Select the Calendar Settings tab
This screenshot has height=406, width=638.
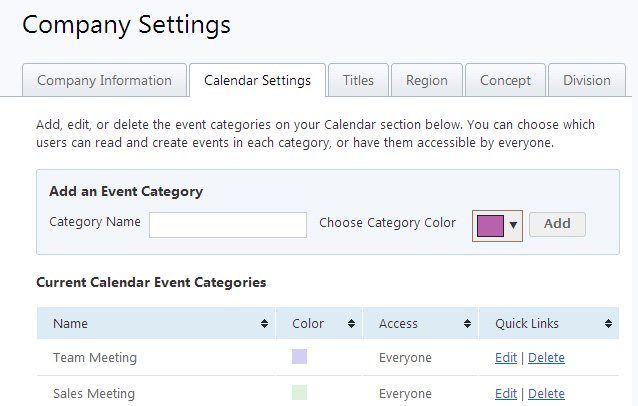[257, 81]
